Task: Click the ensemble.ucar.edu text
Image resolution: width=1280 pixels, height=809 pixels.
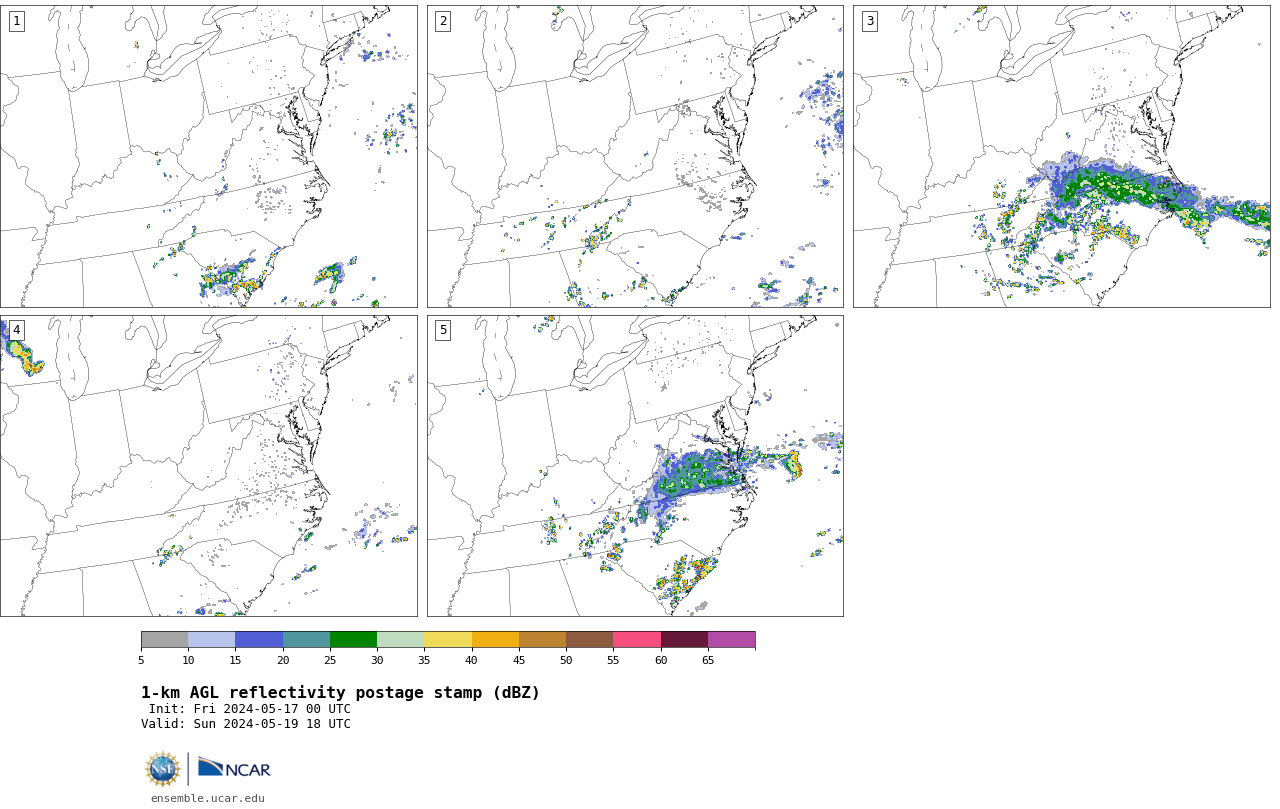Action: click(208, 798)
